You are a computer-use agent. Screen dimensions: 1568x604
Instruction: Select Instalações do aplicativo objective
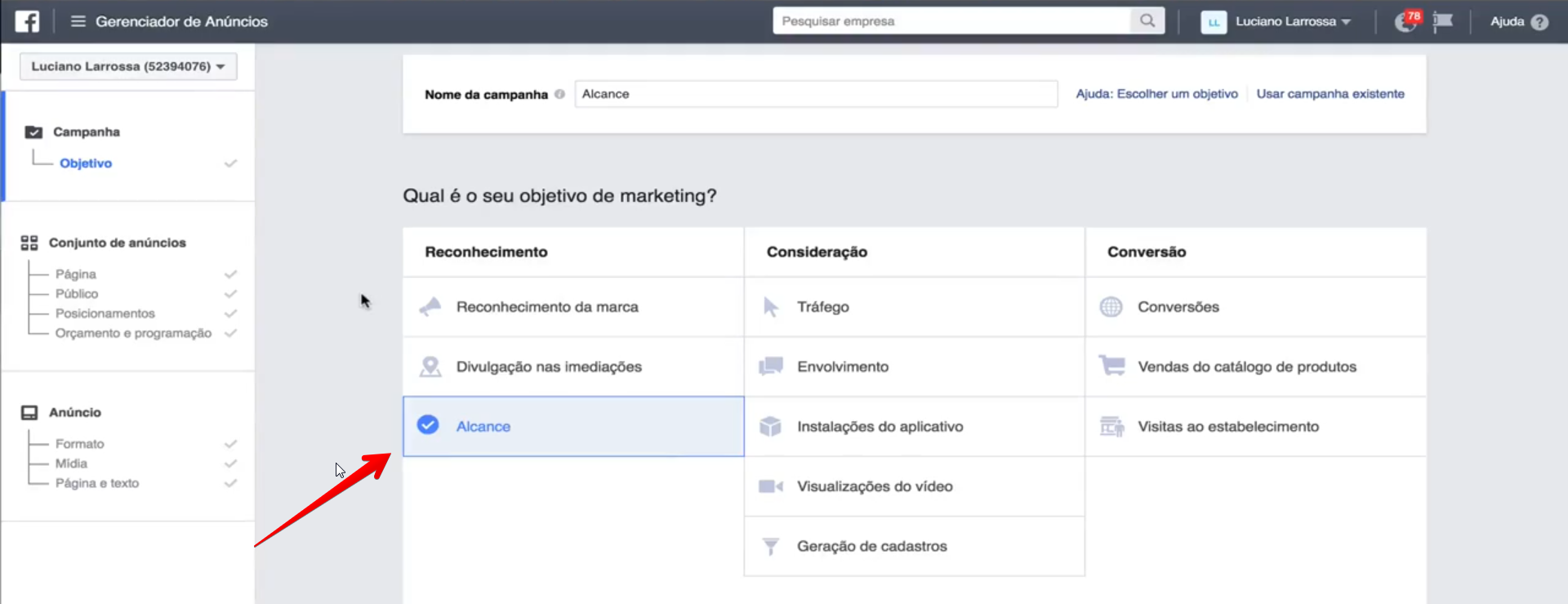915,427
